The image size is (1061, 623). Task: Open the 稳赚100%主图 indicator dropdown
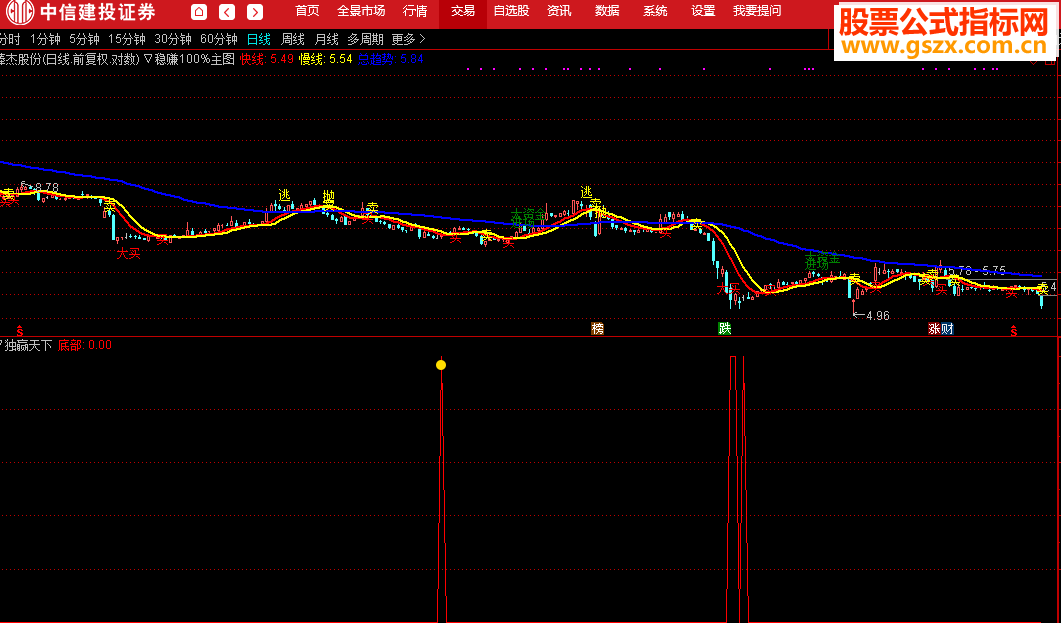click(189, 60)
